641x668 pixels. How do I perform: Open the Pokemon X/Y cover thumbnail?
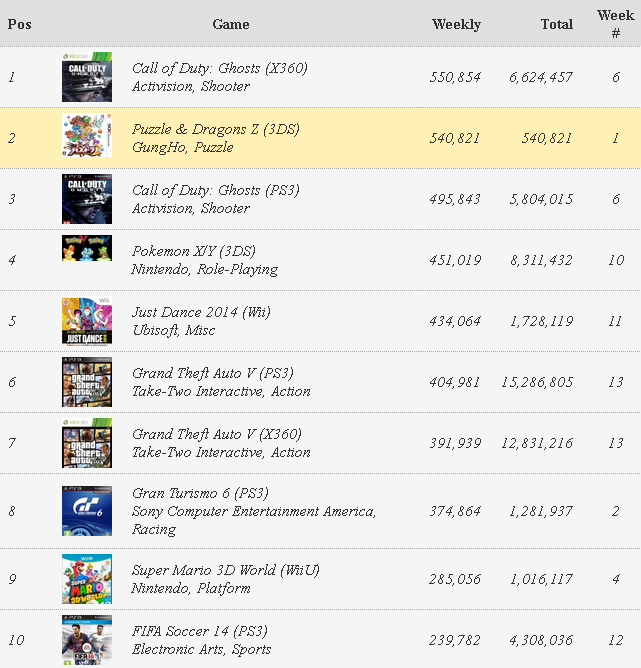[x=87, y=248]
